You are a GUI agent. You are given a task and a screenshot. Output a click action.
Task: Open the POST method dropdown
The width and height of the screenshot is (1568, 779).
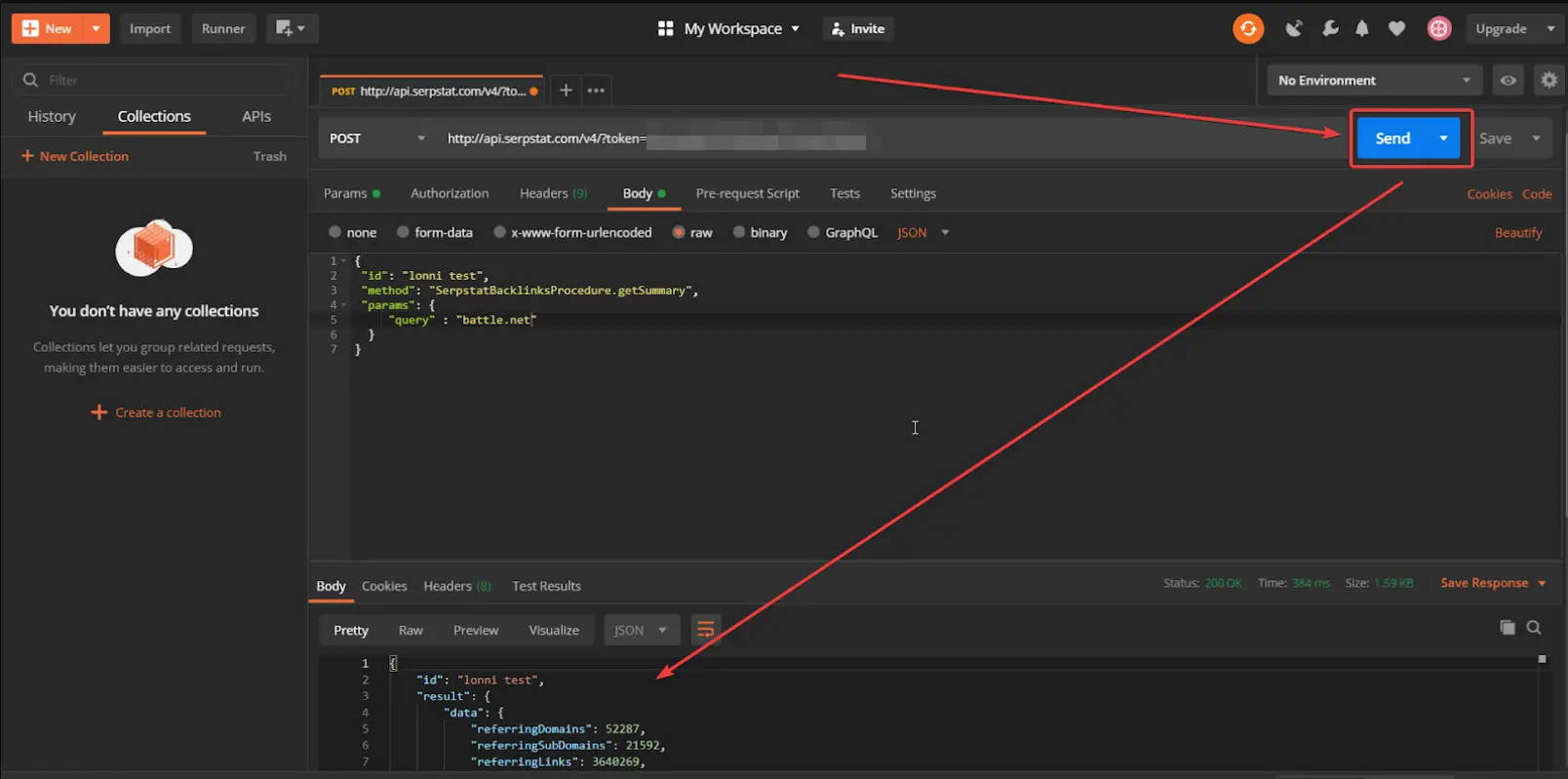[378, 138]
